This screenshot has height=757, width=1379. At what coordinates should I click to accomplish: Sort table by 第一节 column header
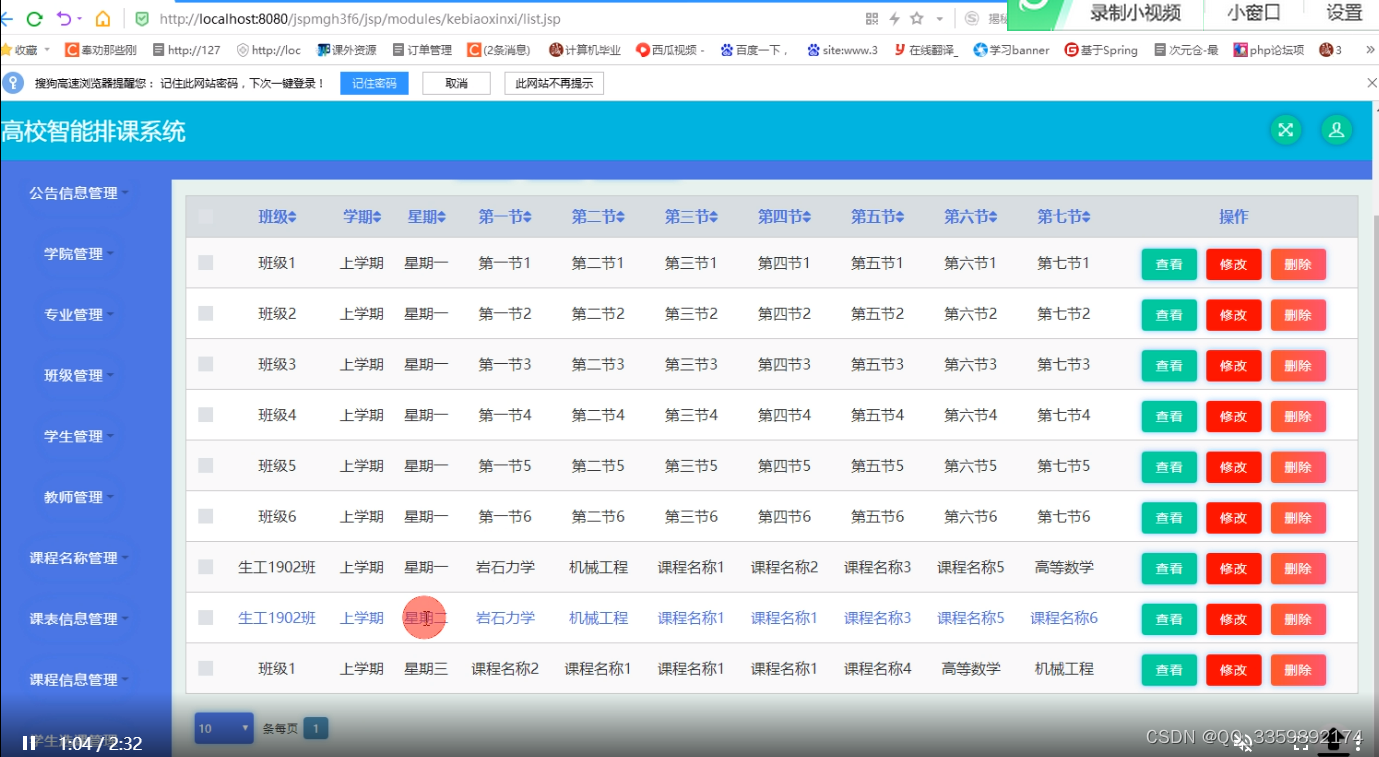tap(505, 217)
